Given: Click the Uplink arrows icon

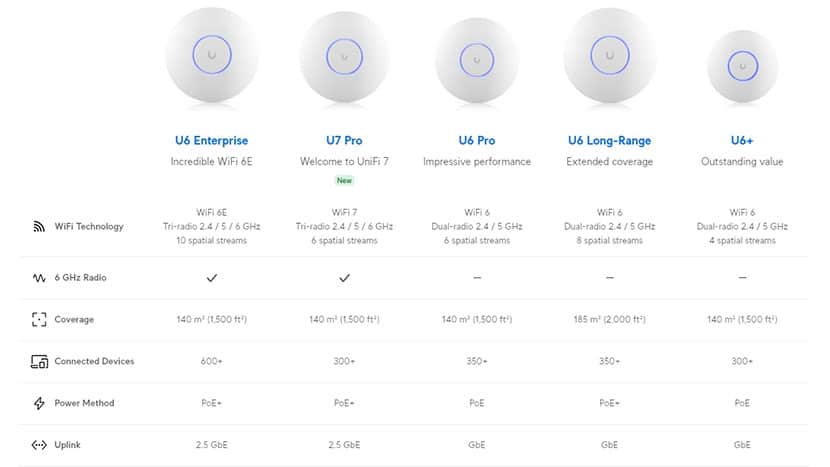Looking at the screenshot, I should 39,445.
